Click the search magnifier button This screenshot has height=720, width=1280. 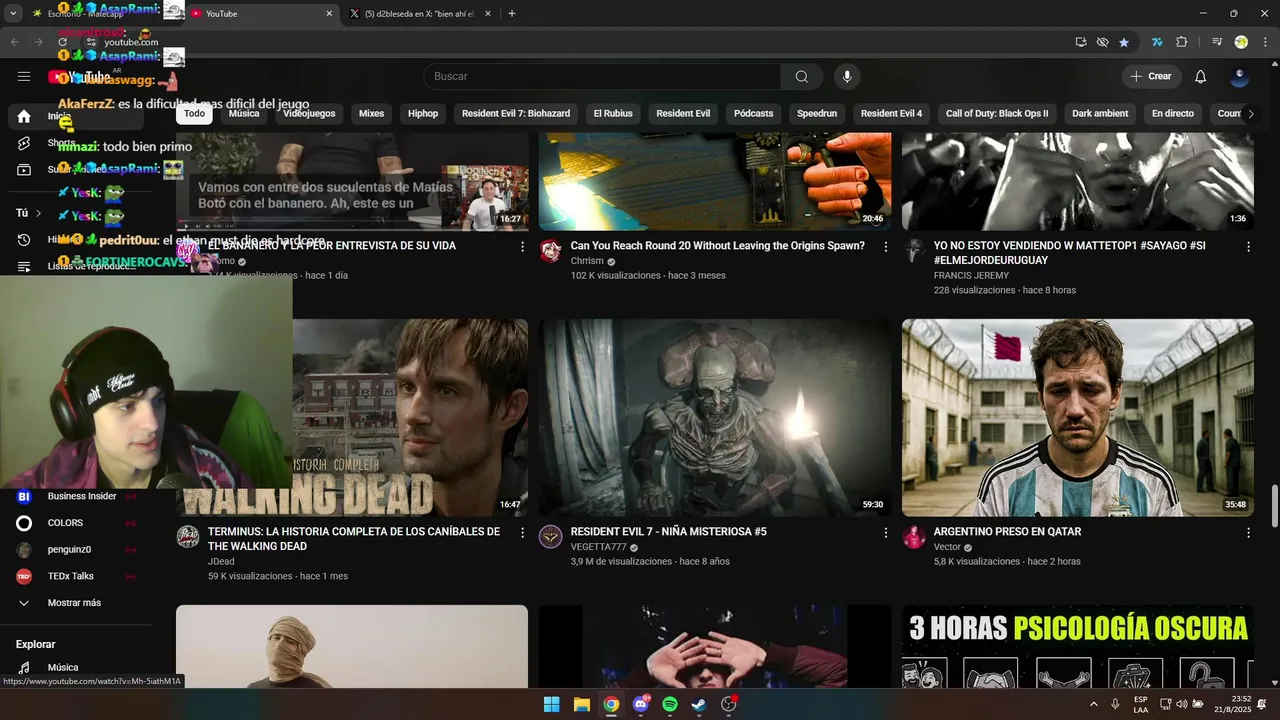tap(802, 77)
